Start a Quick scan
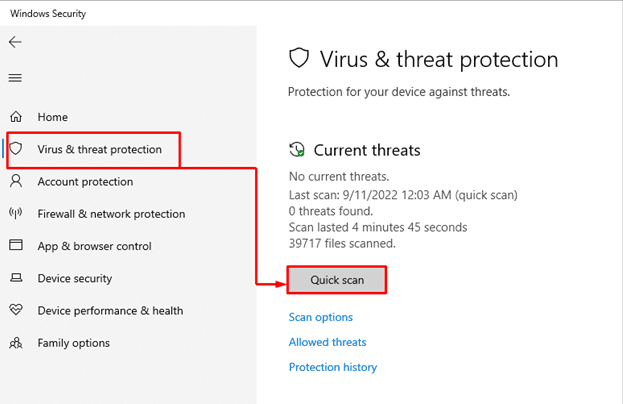 coord(336,280)
